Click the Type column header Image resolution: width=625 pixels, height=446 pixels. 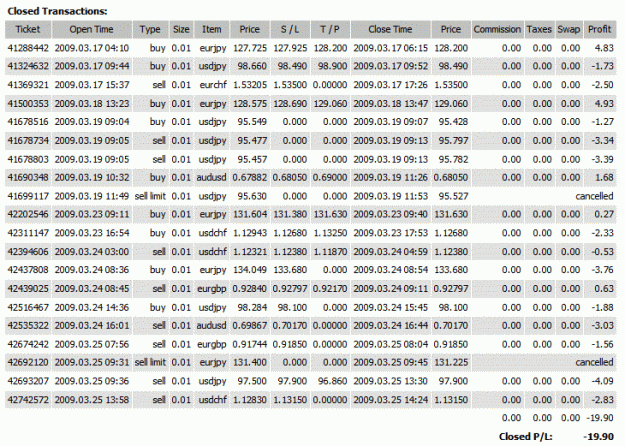pyautogui.click(x=150, y=29)
